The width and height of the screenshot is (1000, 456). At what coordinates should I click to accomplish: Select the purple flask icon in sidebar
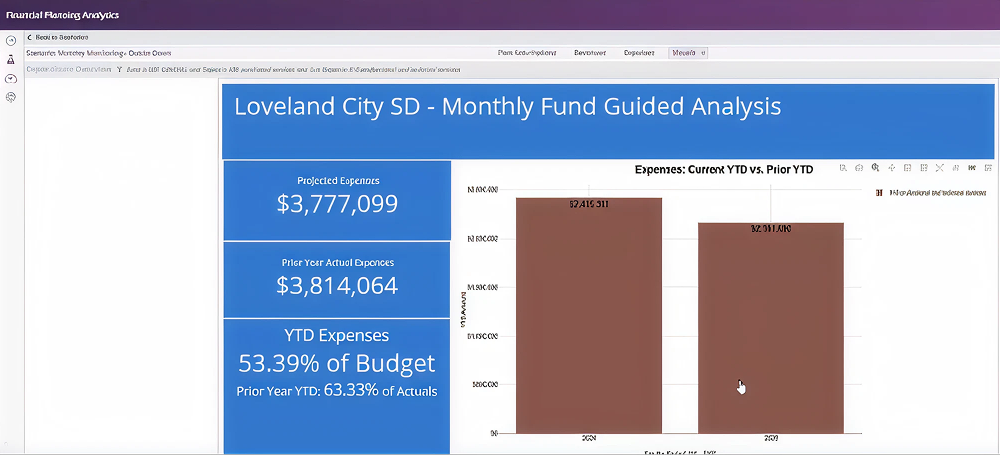(x=11, y=59)
